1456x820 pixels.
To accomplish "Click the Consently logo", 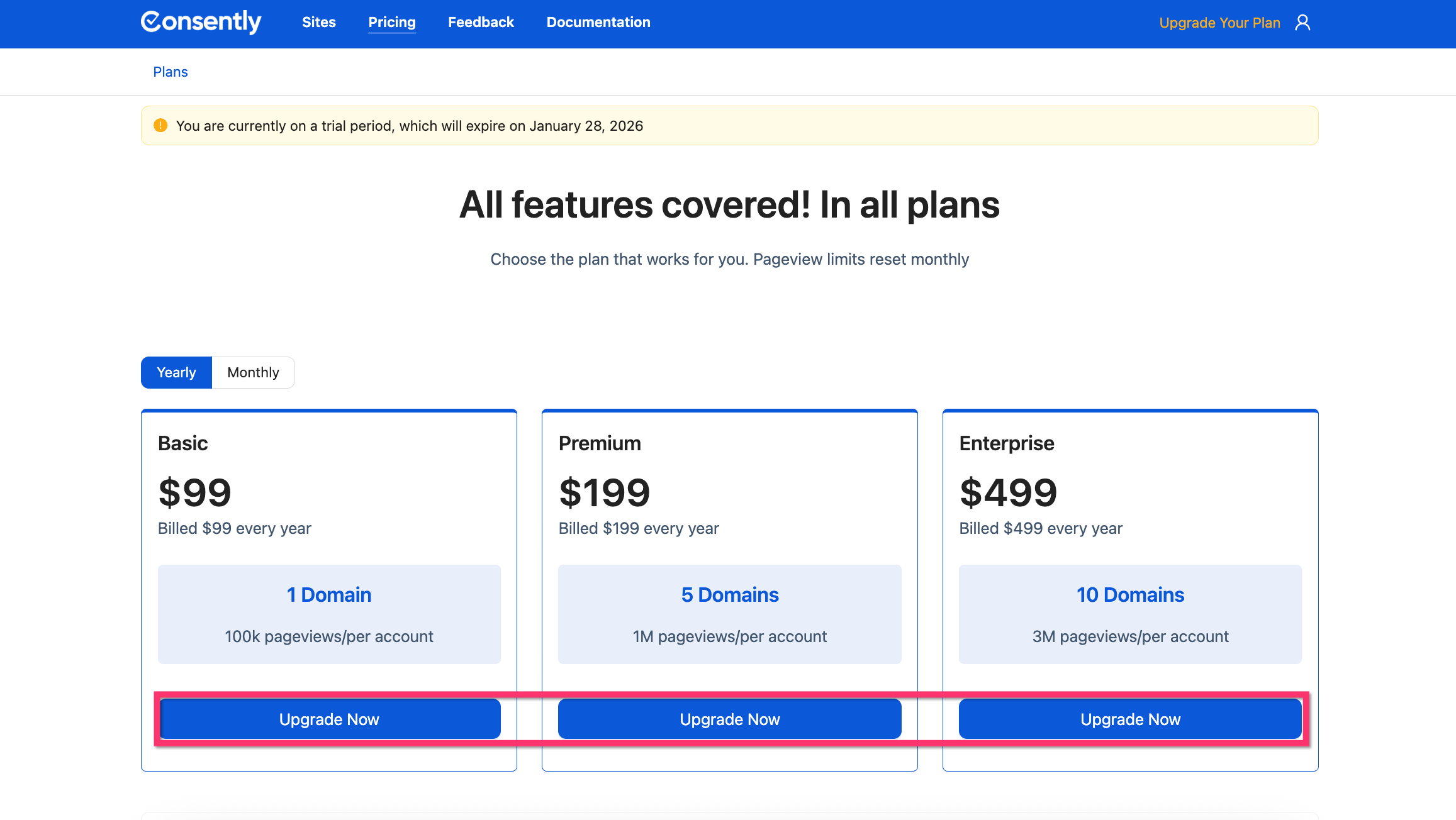I will coord(201,22).
